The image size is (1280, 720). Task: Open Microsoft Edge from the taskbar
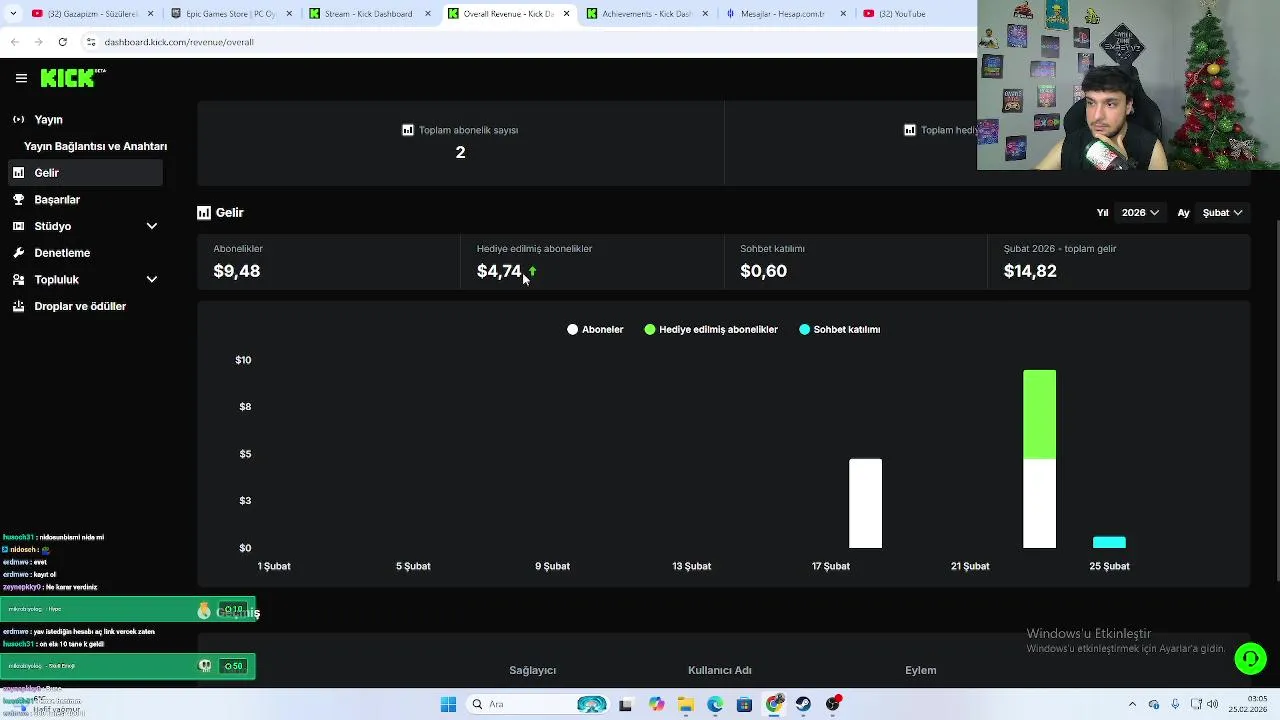[715, 704]
